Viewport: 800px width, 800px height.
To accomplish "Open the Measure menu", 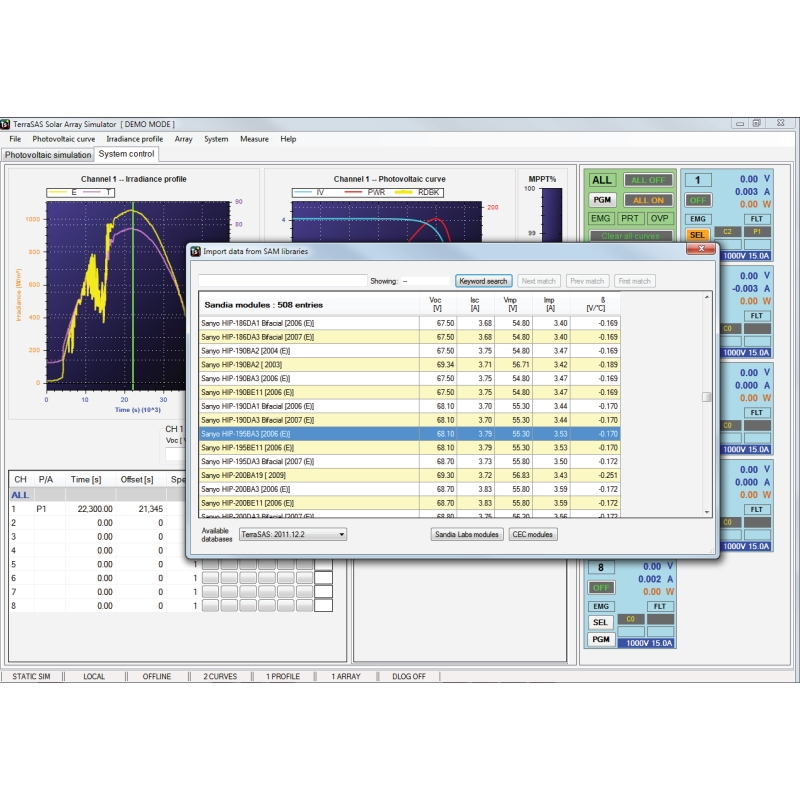I will click(x=254, y=139).
